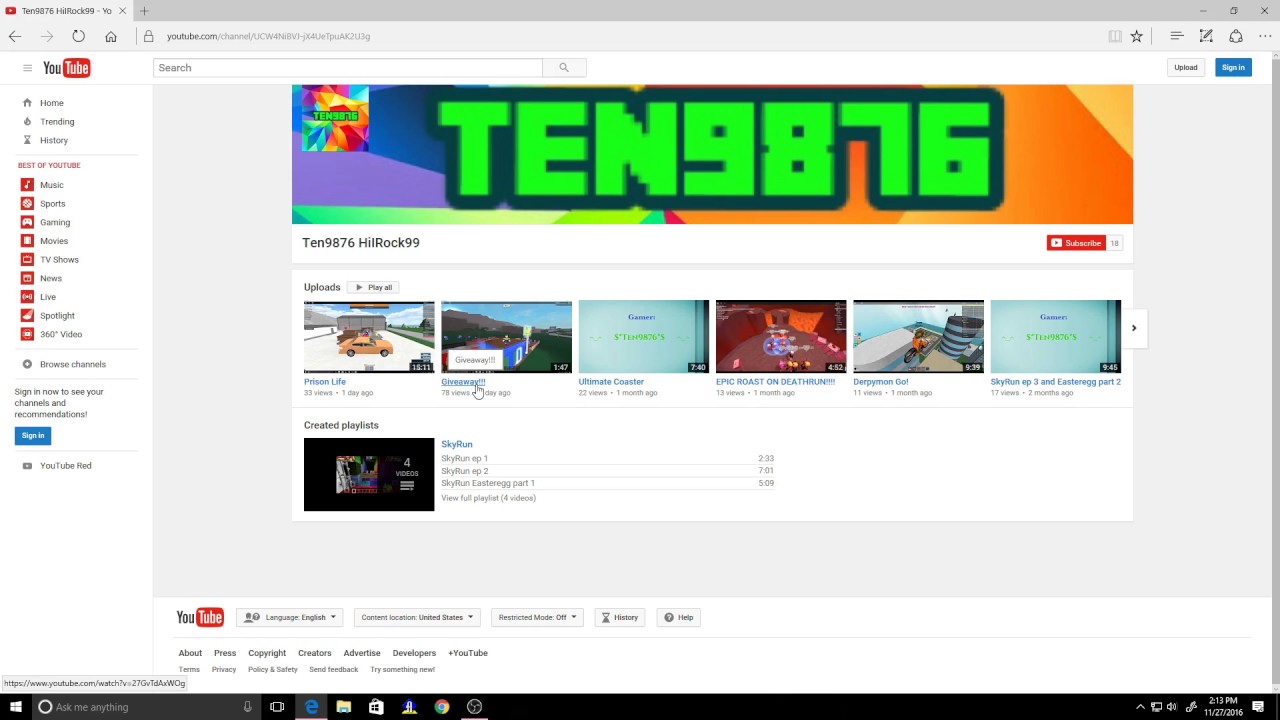Image resolution: width=1280 pixels, height=720 pixels.
Task: Click the 360° Video channel icon
Action: (x=27, y=334)
